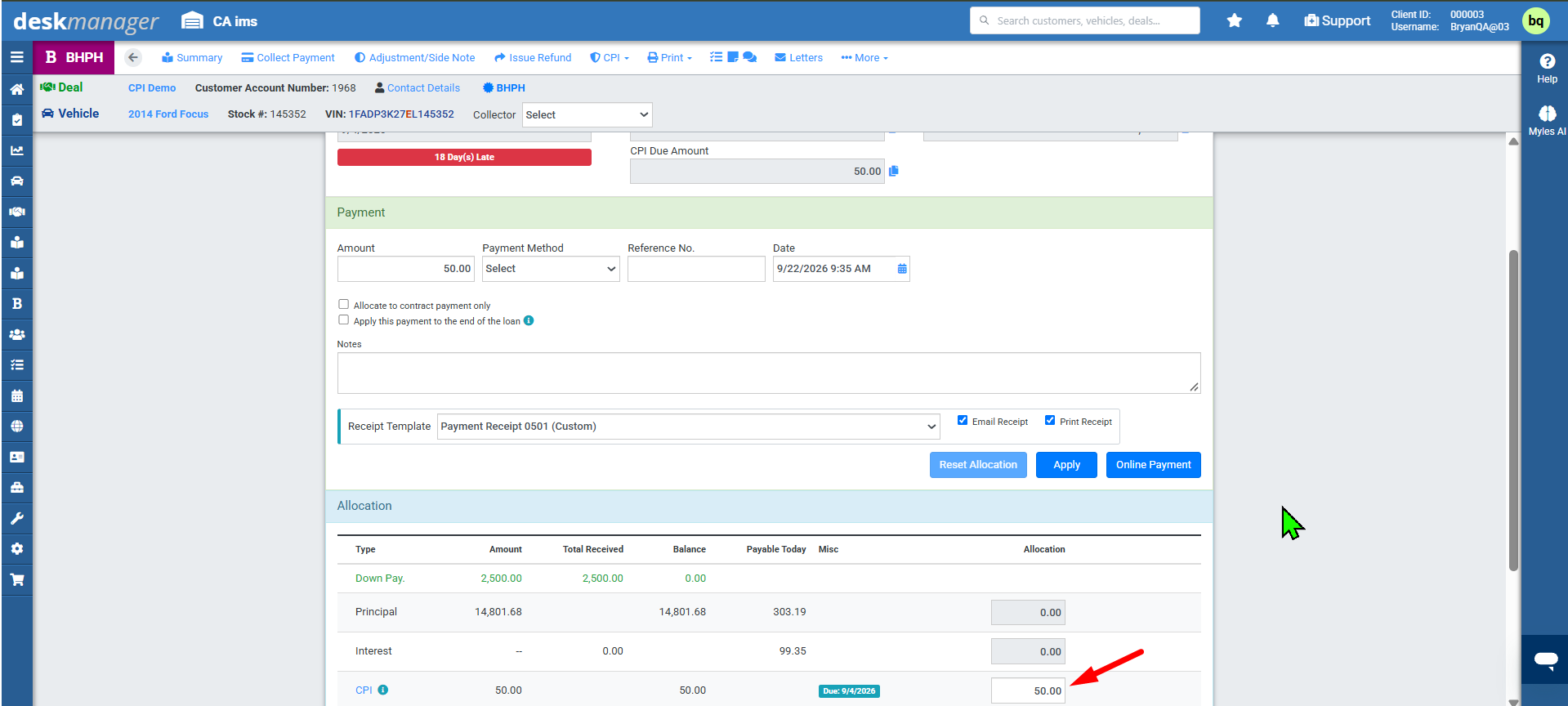Viewport: 1568px width, 706px height.
Task: Open the chat bubble widget
Action: coord(1545,659)
